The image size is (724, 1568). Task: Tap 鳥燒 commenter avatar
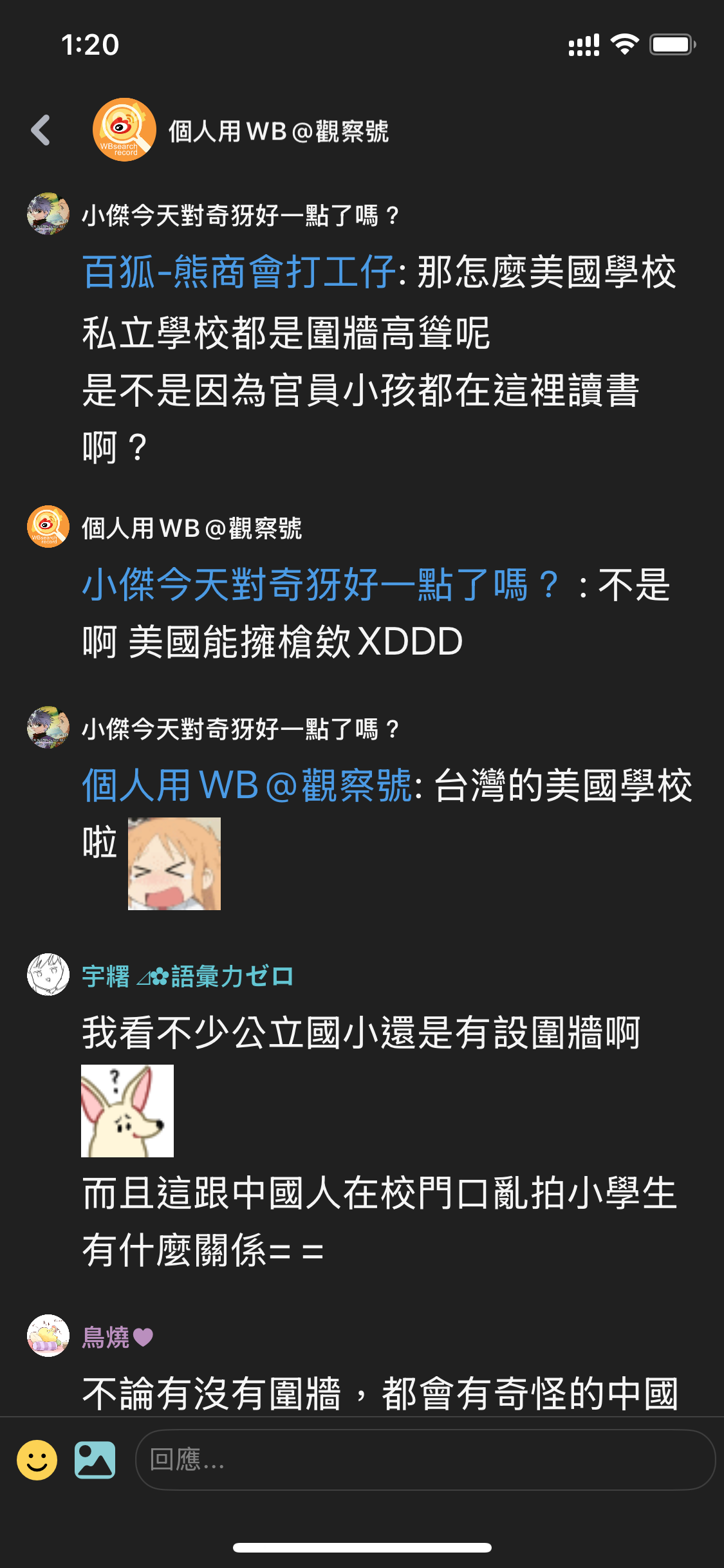48,1336
